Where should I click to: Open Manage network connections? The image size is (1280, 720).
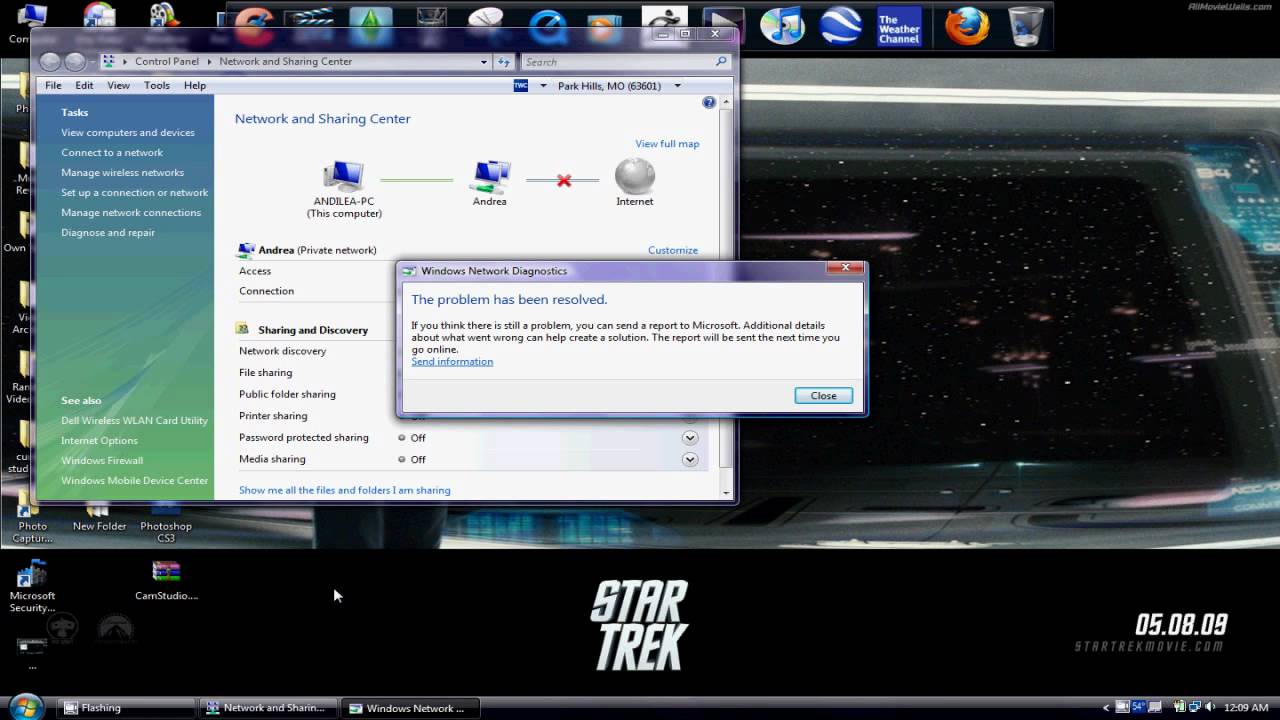(131, 213)
